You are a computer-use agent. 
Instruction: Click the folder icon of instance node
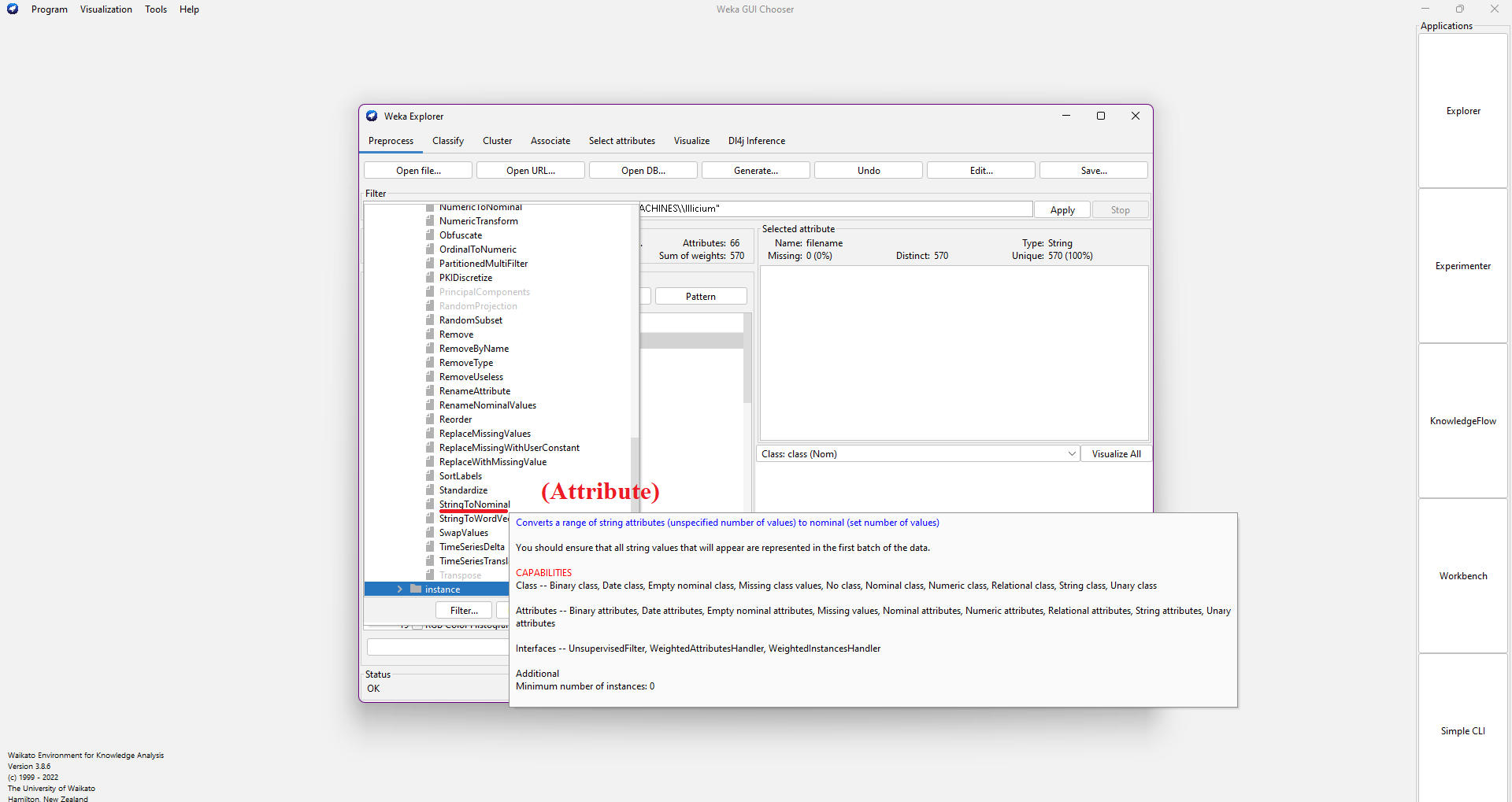coord(416,589)
